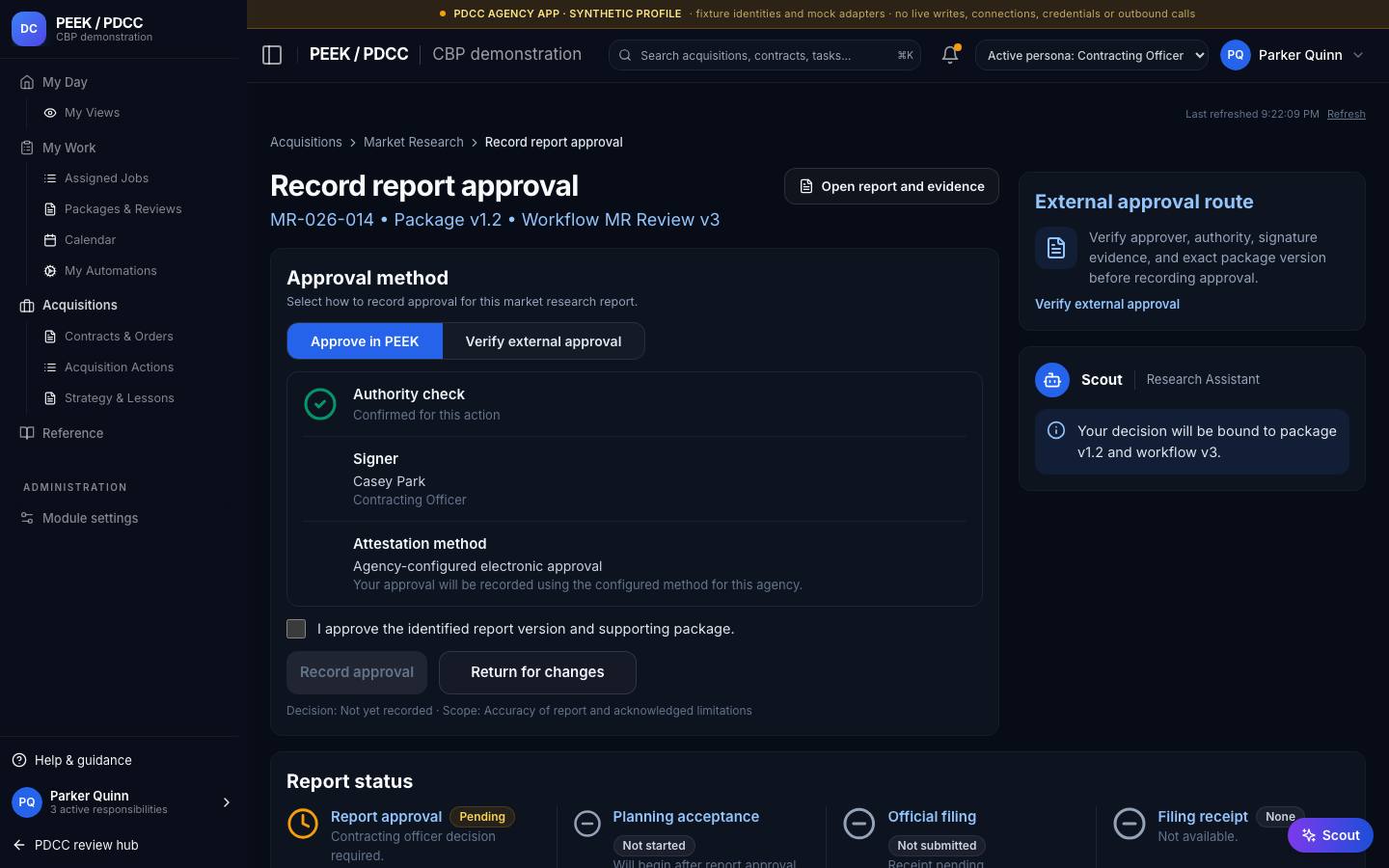This screenshot has width=1389, height=868.
Task: Click the Strategy & Lessons document icon
Action: coord(50,398)
